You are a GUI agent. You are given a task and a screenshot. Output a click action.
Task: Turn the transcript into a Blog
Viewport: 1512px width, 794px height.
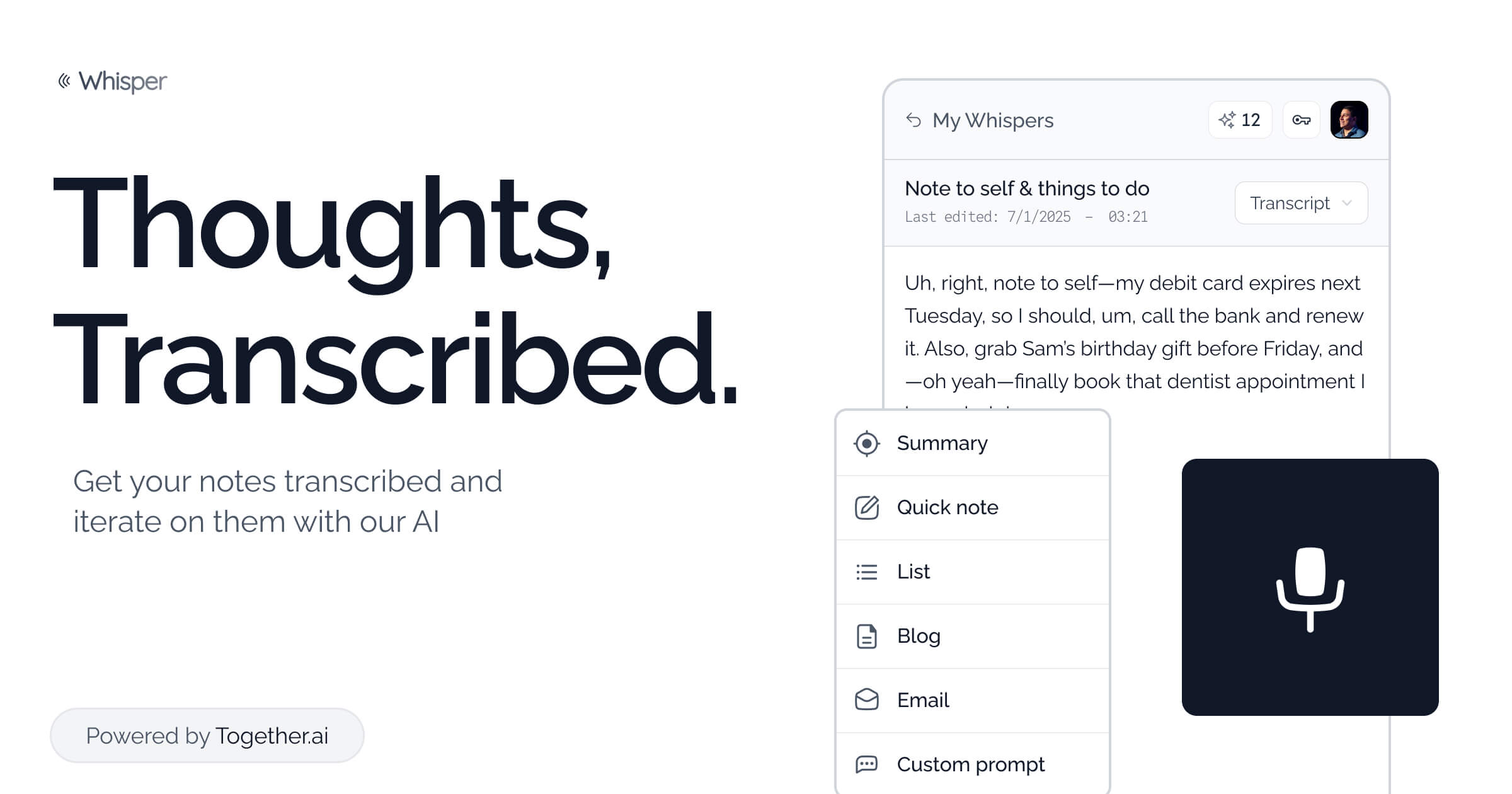(x=918, y=636)
